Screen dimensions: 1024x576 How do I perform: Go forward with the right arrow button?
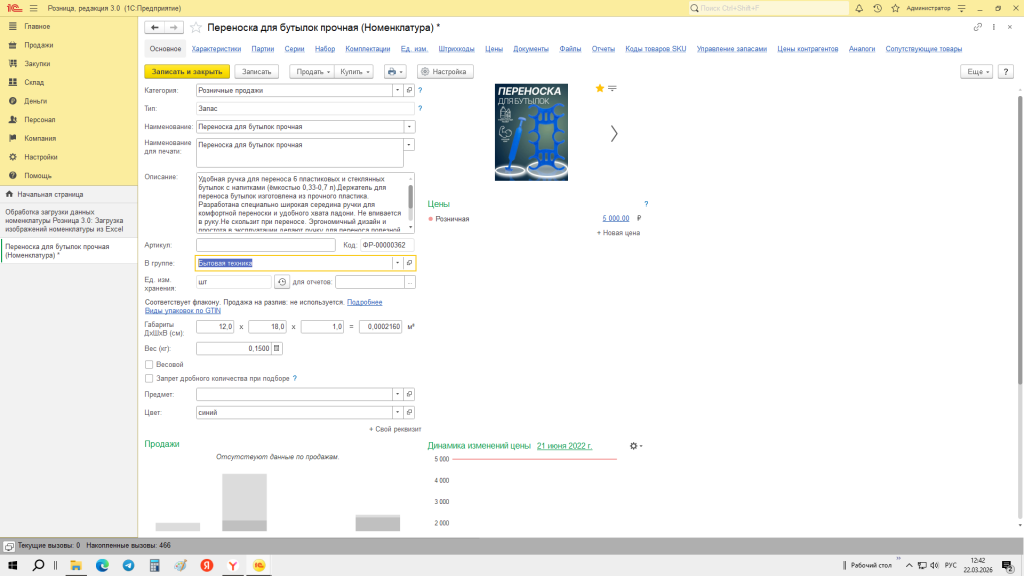(173, 27)
